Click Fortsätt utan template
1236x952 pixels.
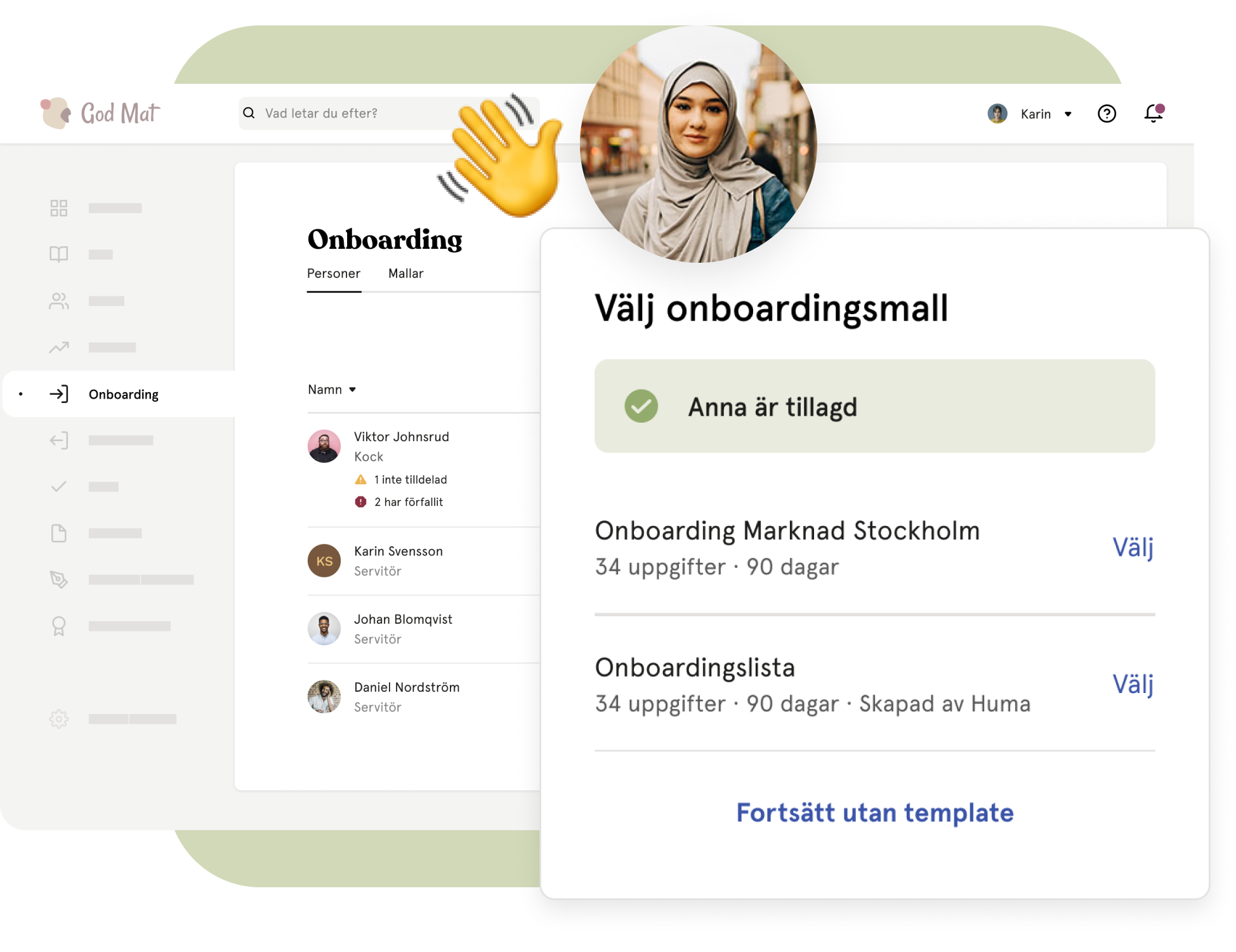[x=875, y=813]
